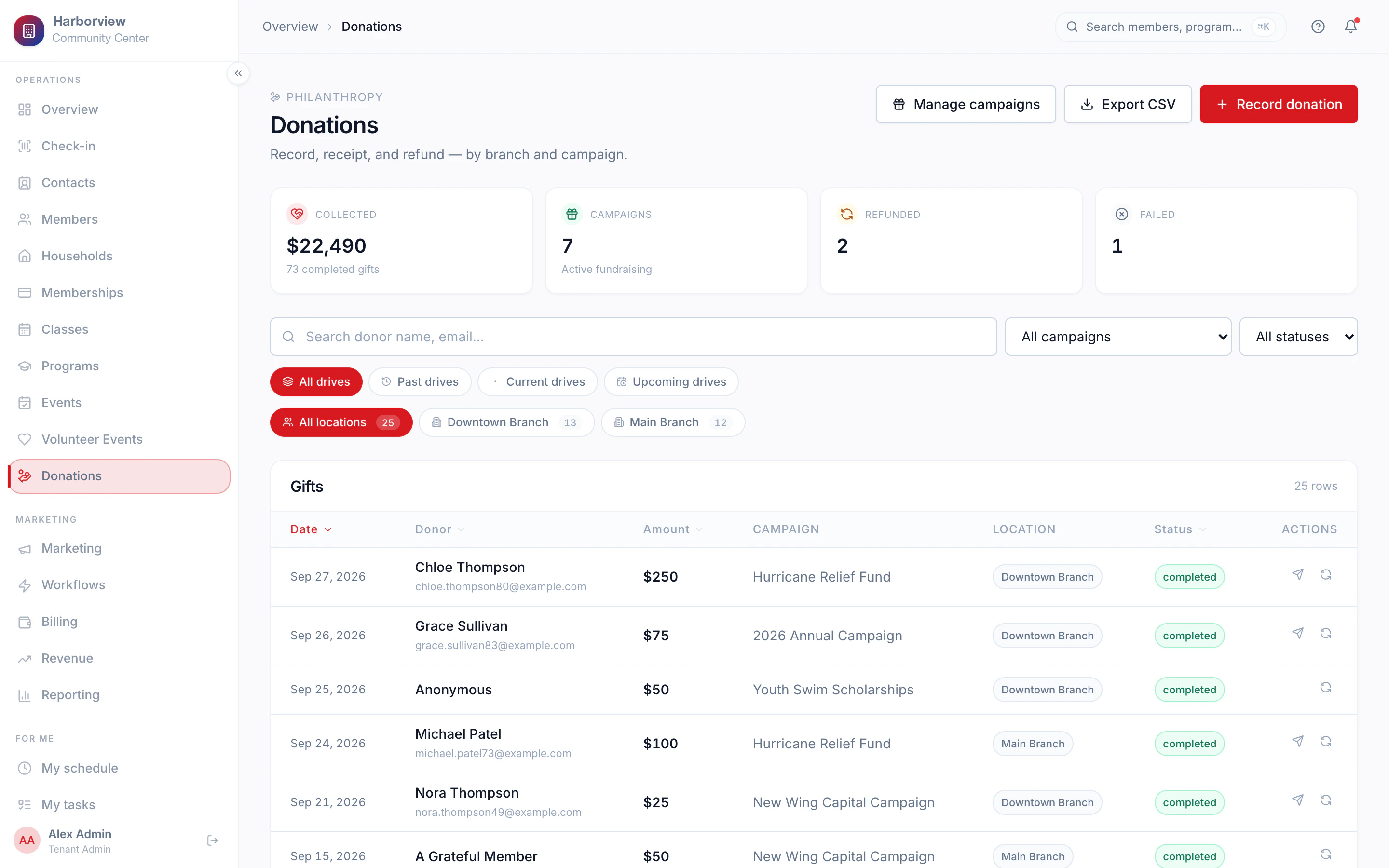
Task: Filter by Past drives
Action: tap(420, 382)
